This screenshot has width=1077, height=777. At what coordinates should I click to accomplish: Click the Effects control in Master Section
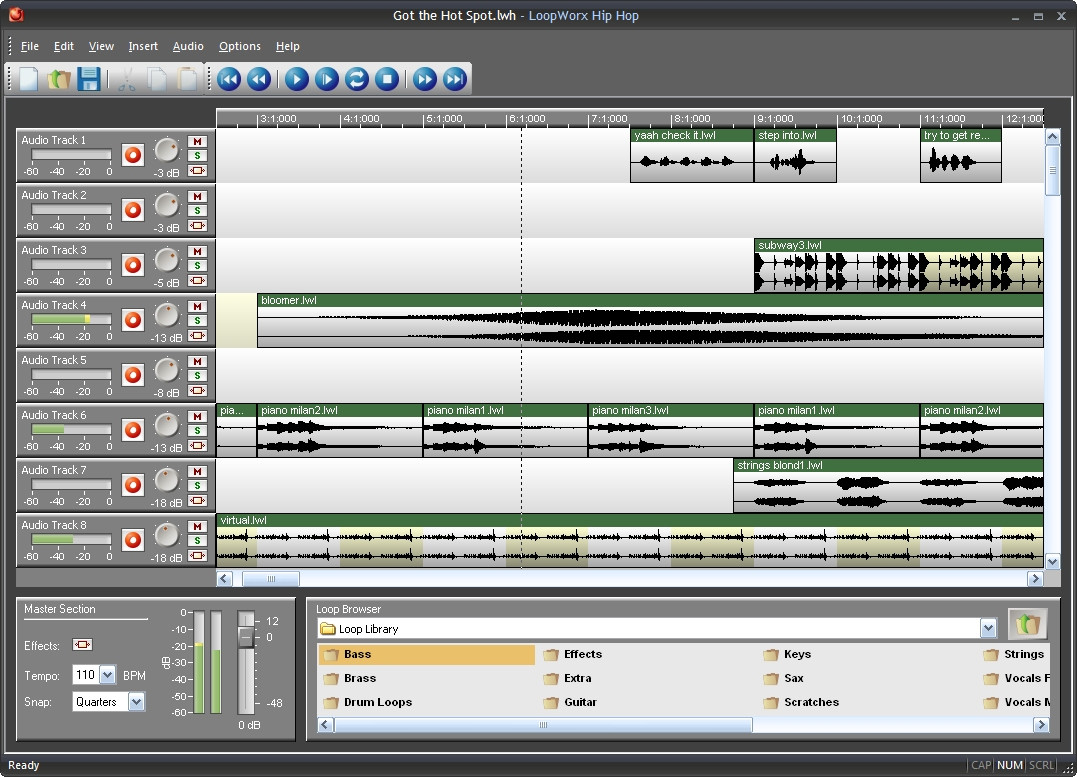82,645
